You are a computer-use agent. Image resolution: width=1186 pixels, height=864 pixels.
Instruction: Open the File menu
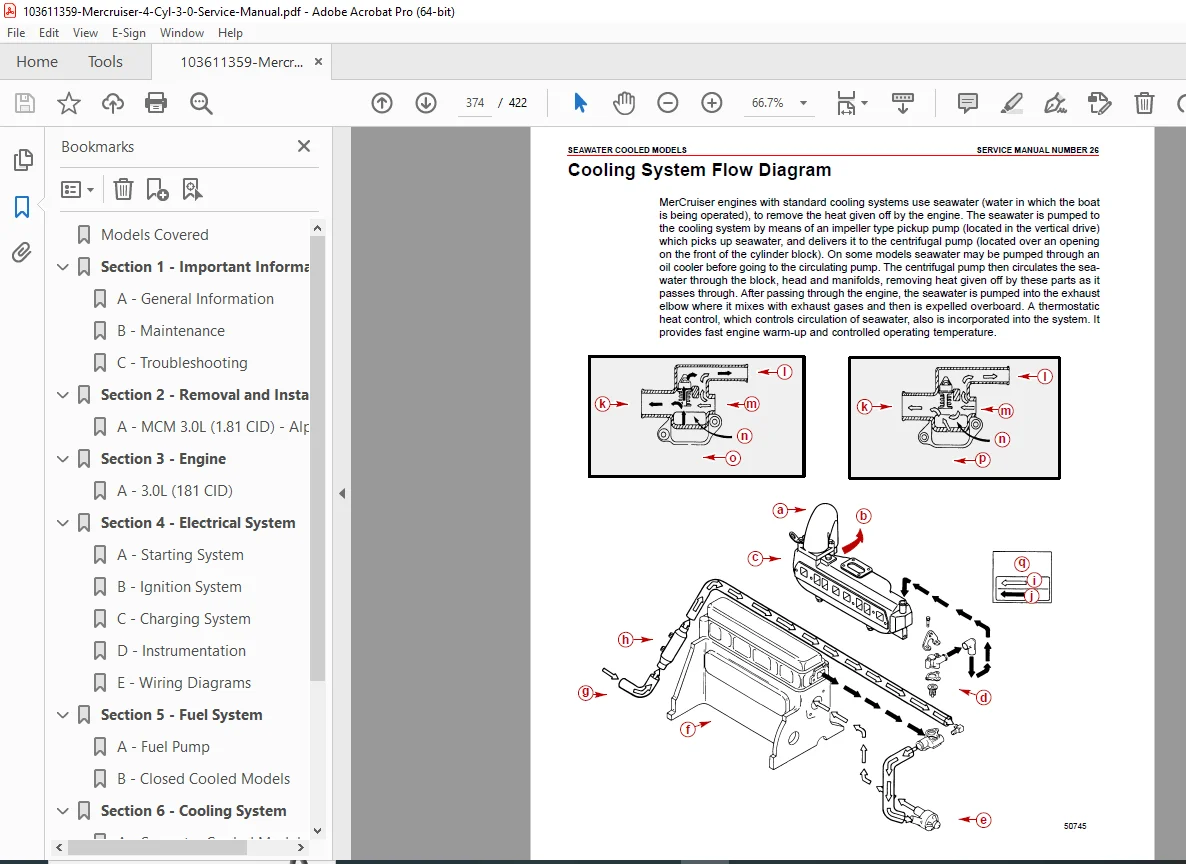point(16,33)
